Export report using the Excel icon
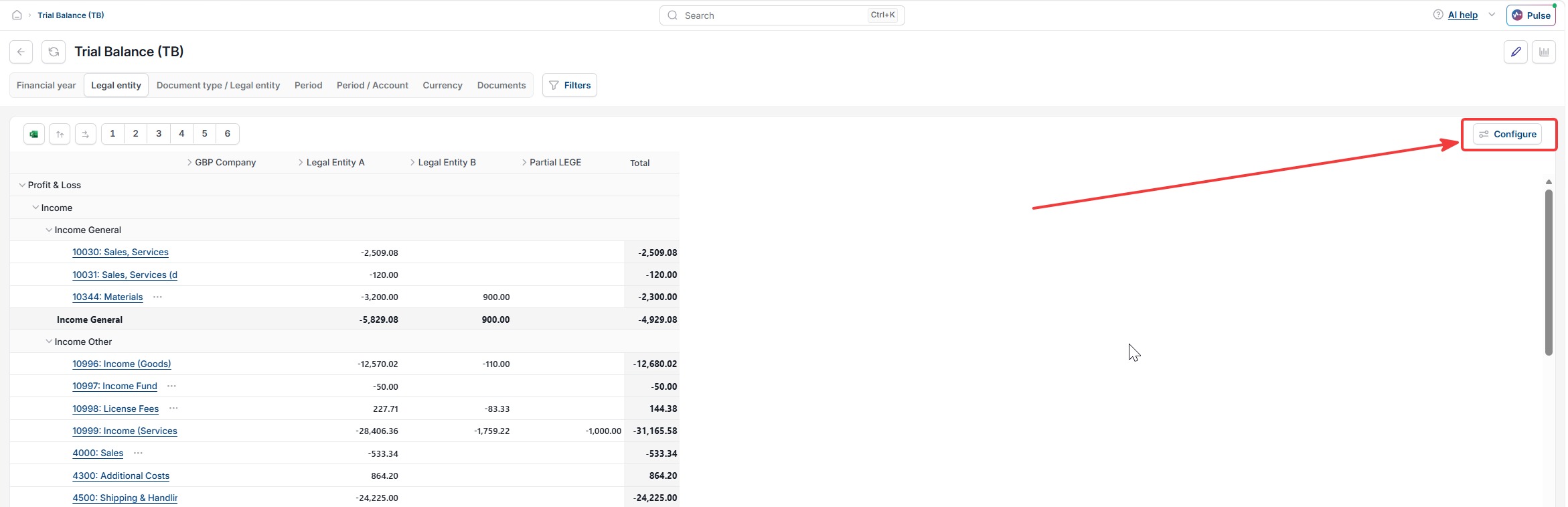 [34, 134]
